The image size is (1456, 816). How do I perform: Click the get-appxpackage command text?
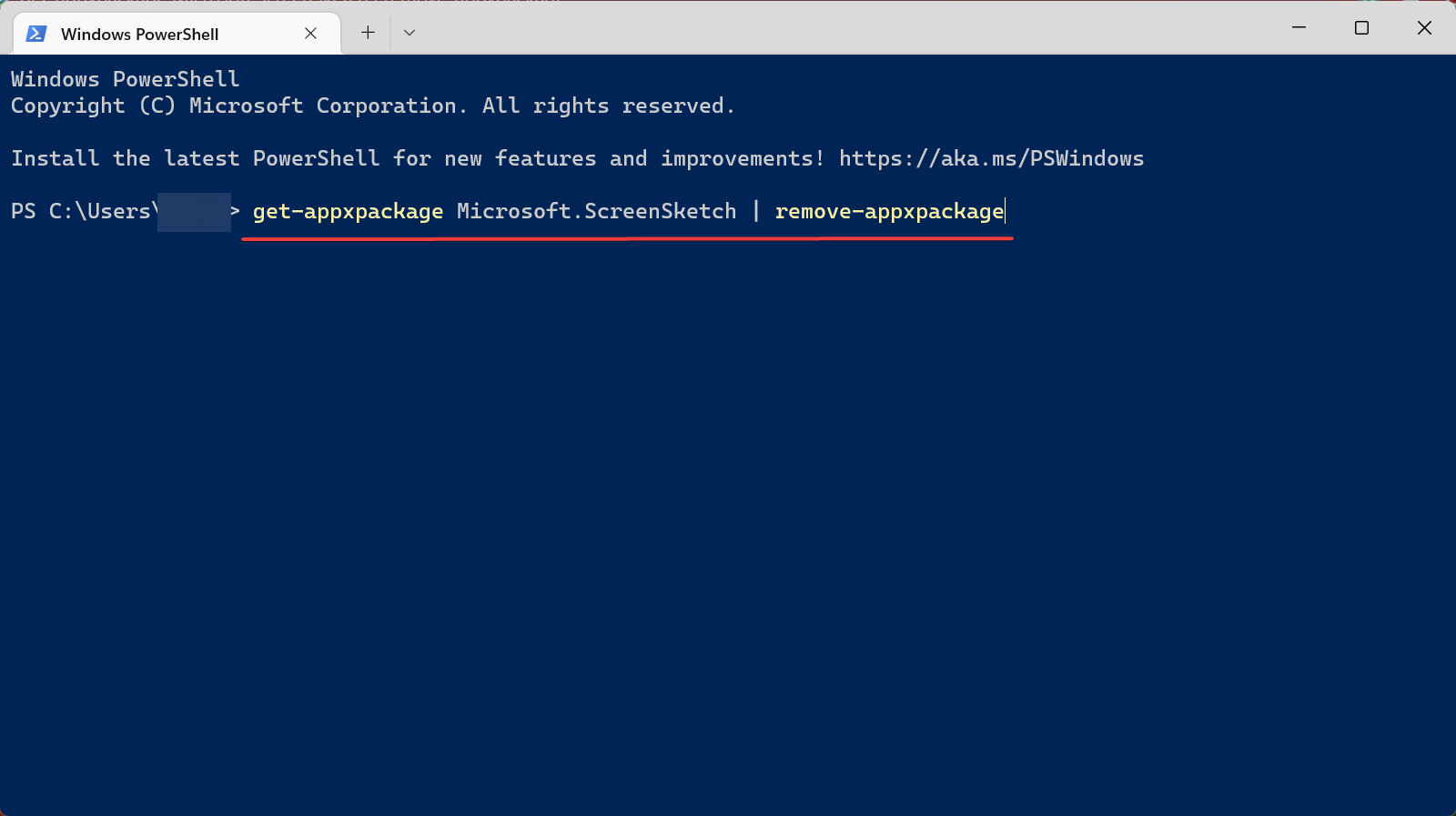[x=348, y=211]
